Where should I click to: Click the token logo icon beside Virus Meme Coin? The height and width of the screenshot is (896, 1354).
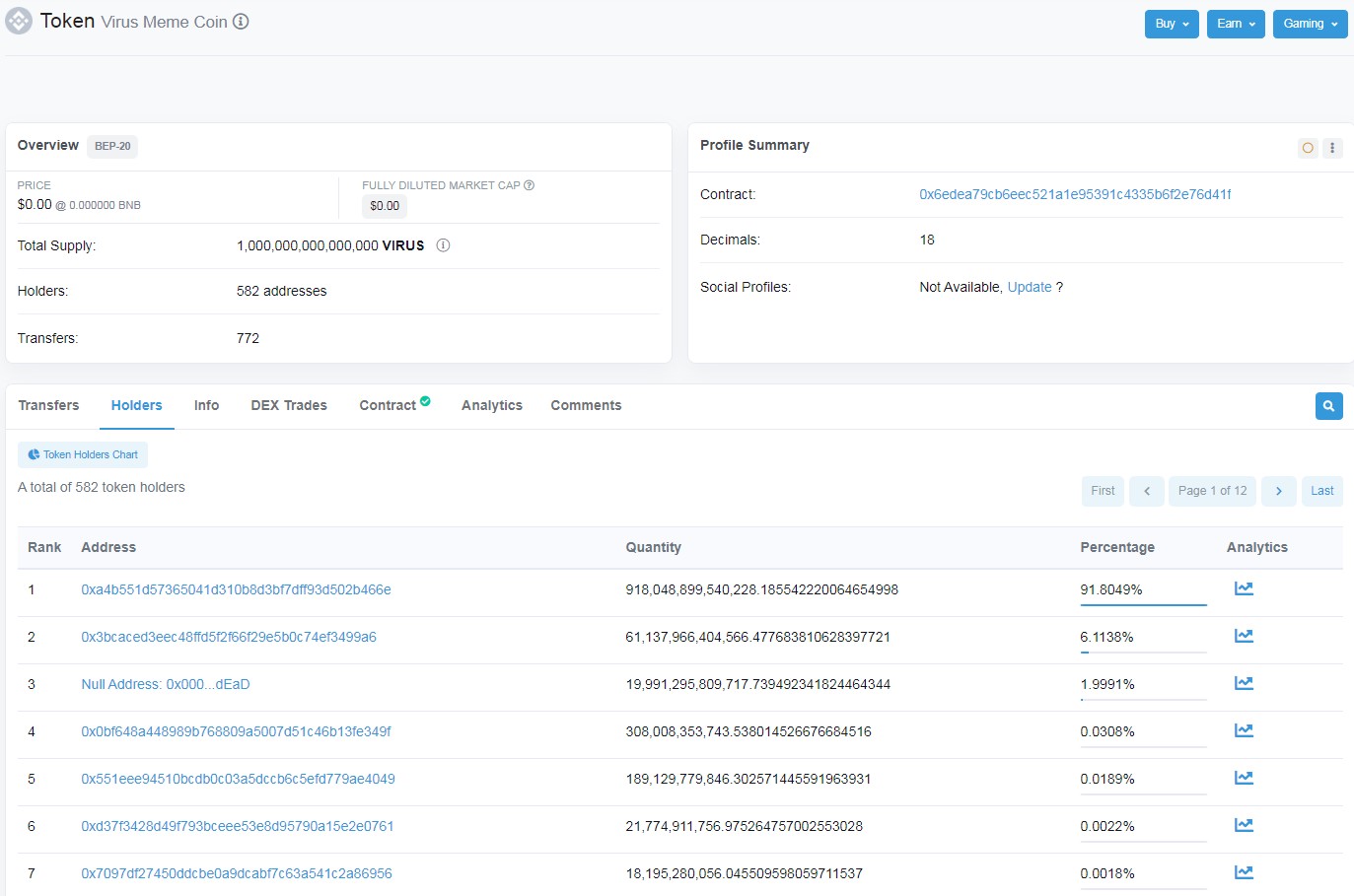19,21
